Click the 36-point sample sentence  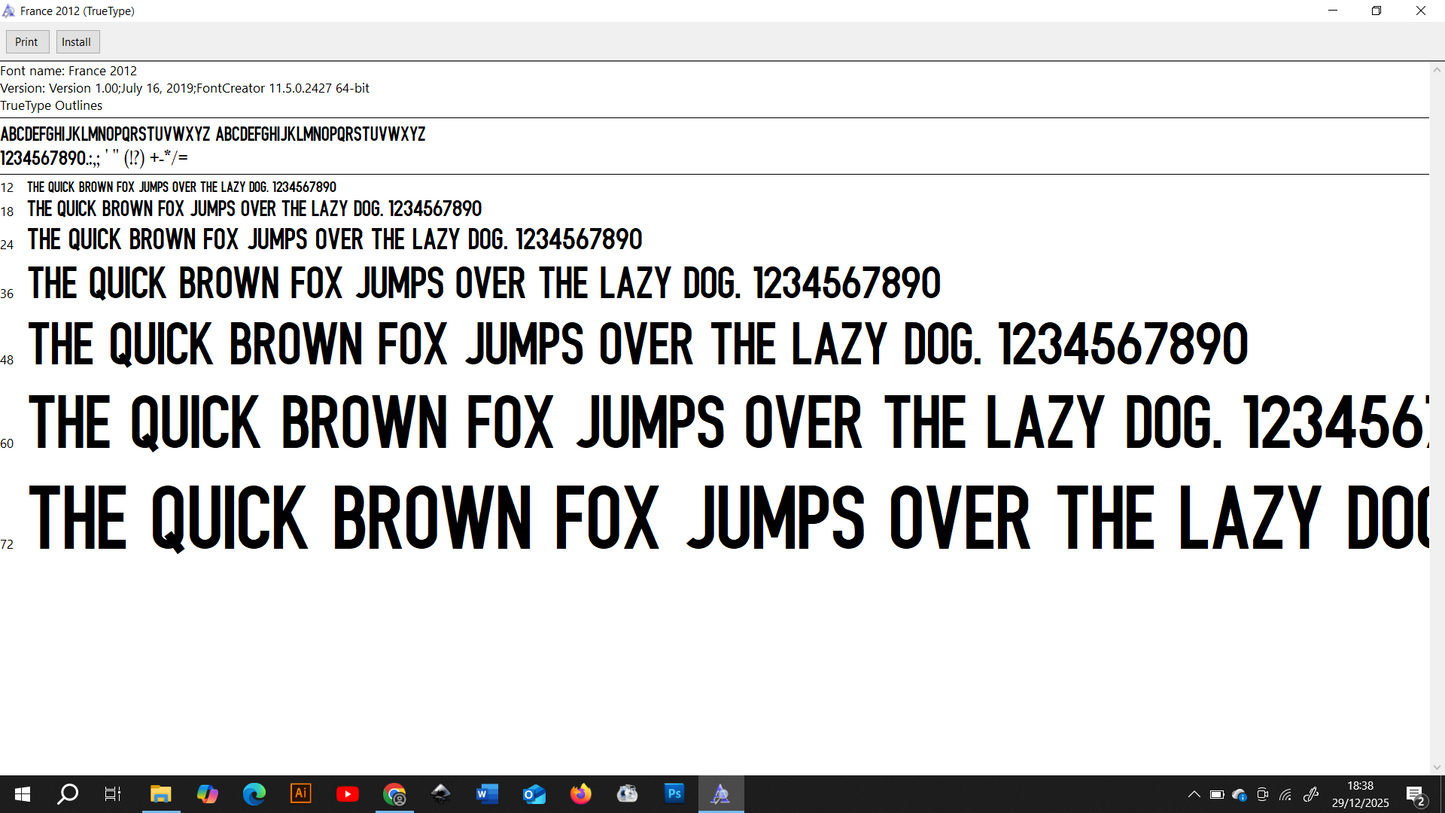tap(484, 284)
